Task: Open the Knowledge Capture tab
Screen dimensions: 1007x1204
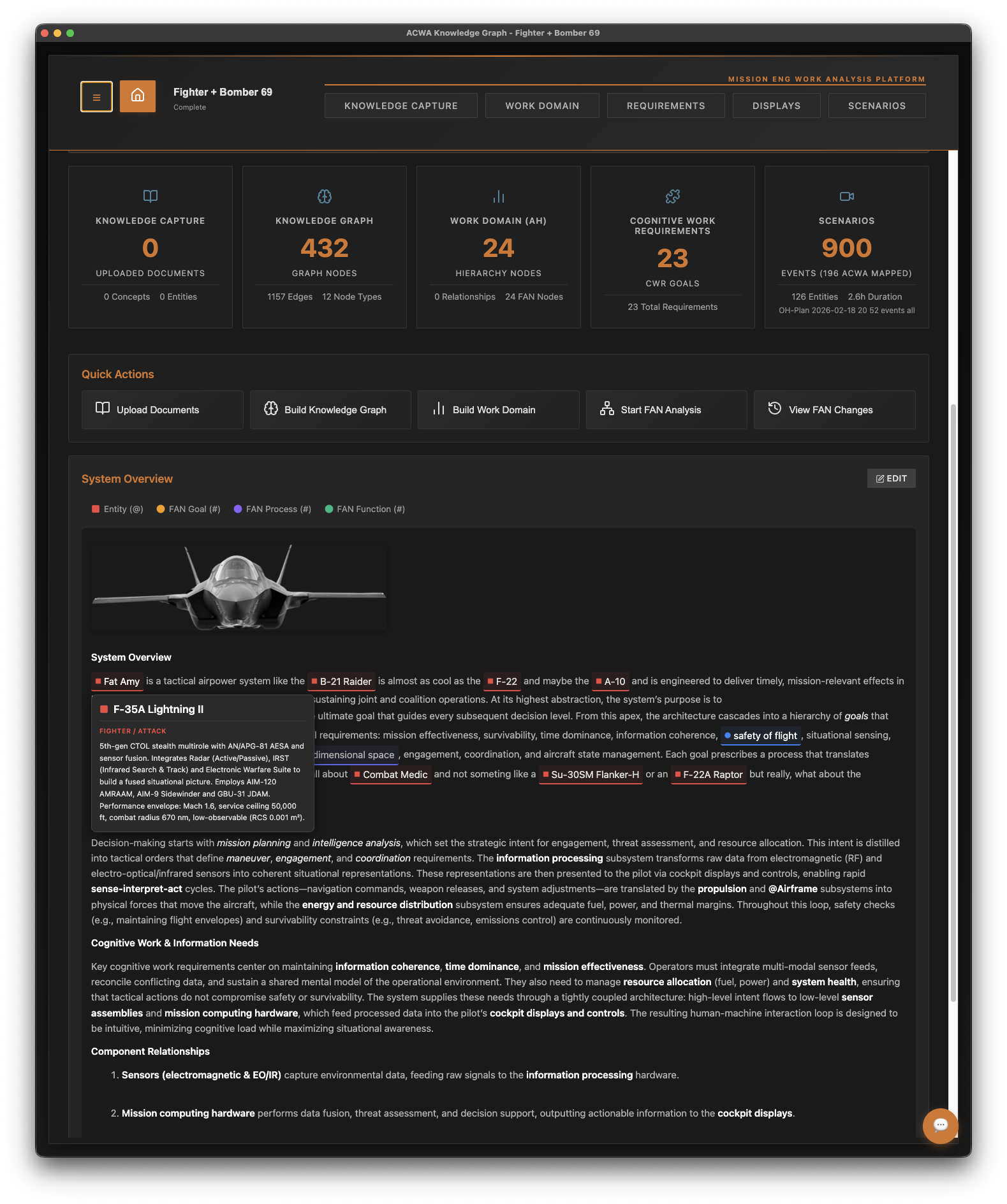Action: pyautogui.click(x=401, y=106)
